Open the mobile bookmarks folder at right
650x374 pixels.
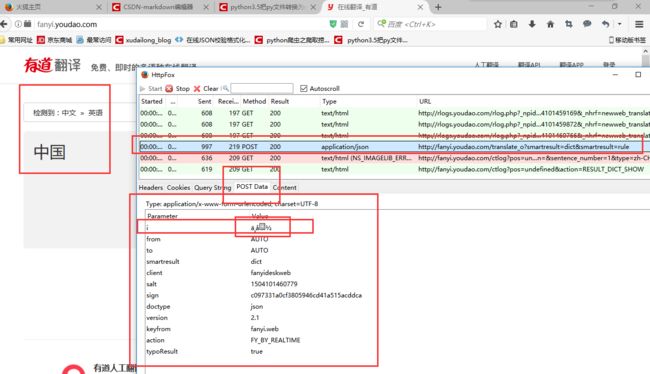(627, 40)
